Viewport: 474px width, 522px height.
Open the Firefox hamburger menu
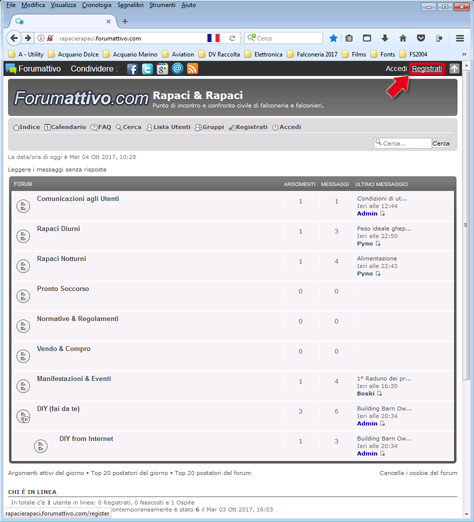click(460, 38)
